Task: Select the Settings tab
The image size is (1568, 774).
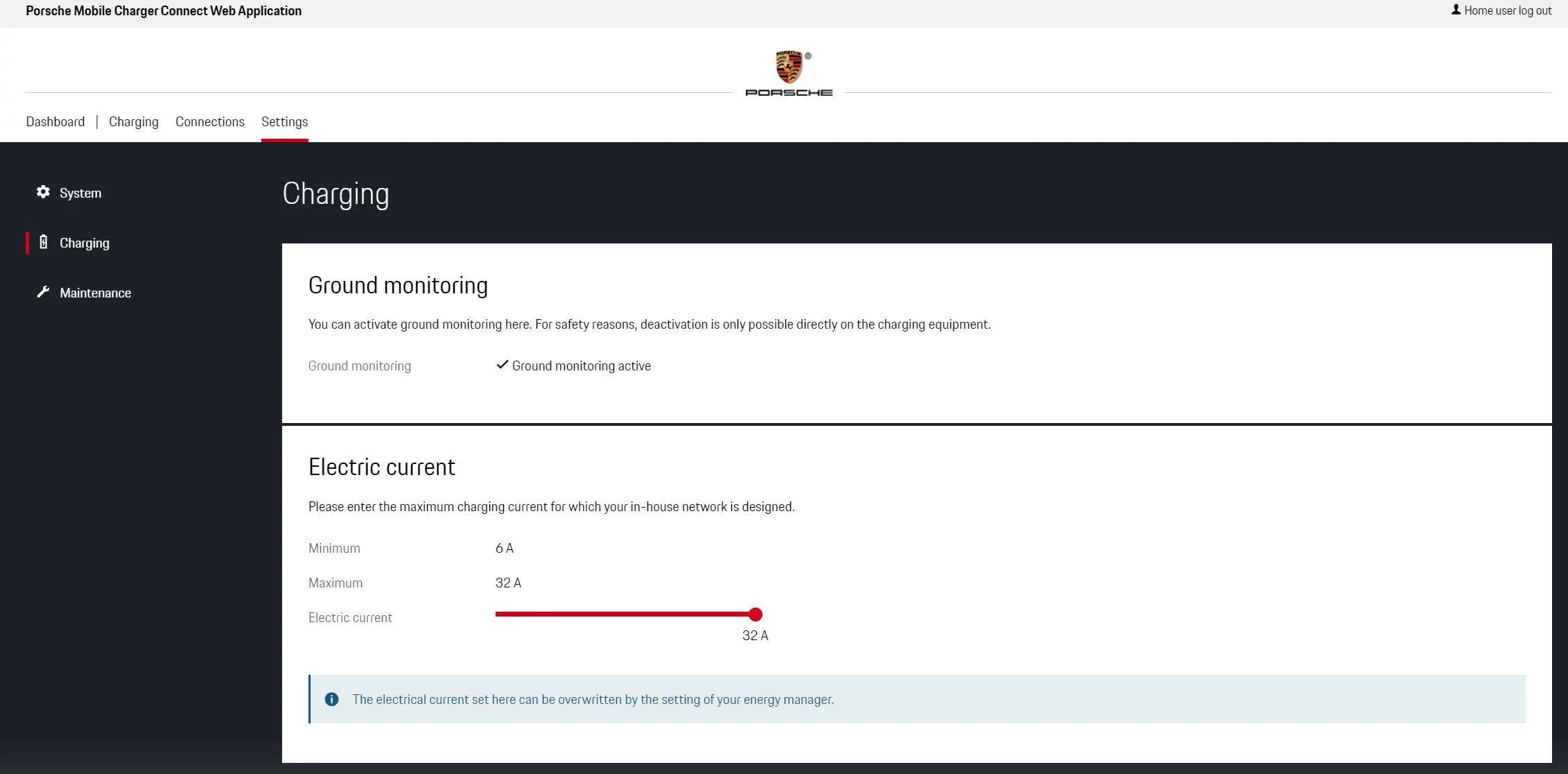Action: [285, 122]
